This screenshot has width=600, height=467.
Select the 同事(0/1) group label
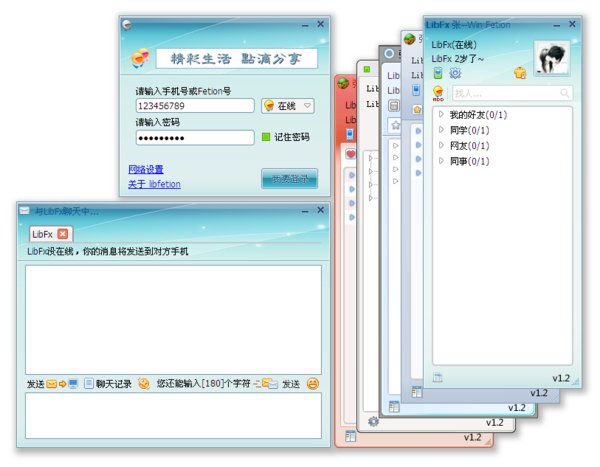(470, 161)
